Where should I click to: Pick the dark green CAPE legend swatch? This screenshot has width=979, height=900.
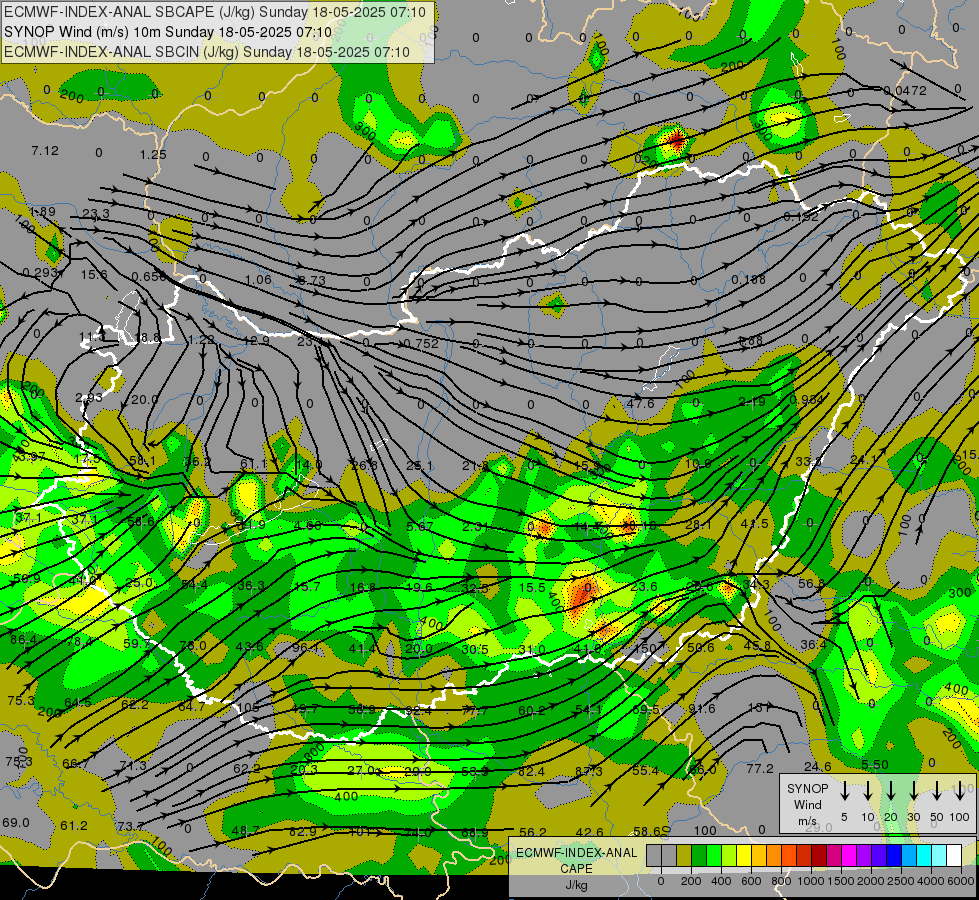[699, 856]
